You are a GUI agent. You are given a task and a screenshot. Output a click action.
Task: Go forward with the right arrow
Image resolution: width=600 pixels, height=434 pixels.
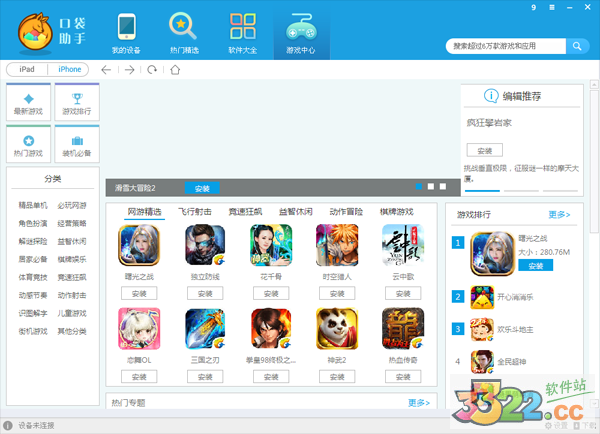pyautogui.click(x=129, y=70)
